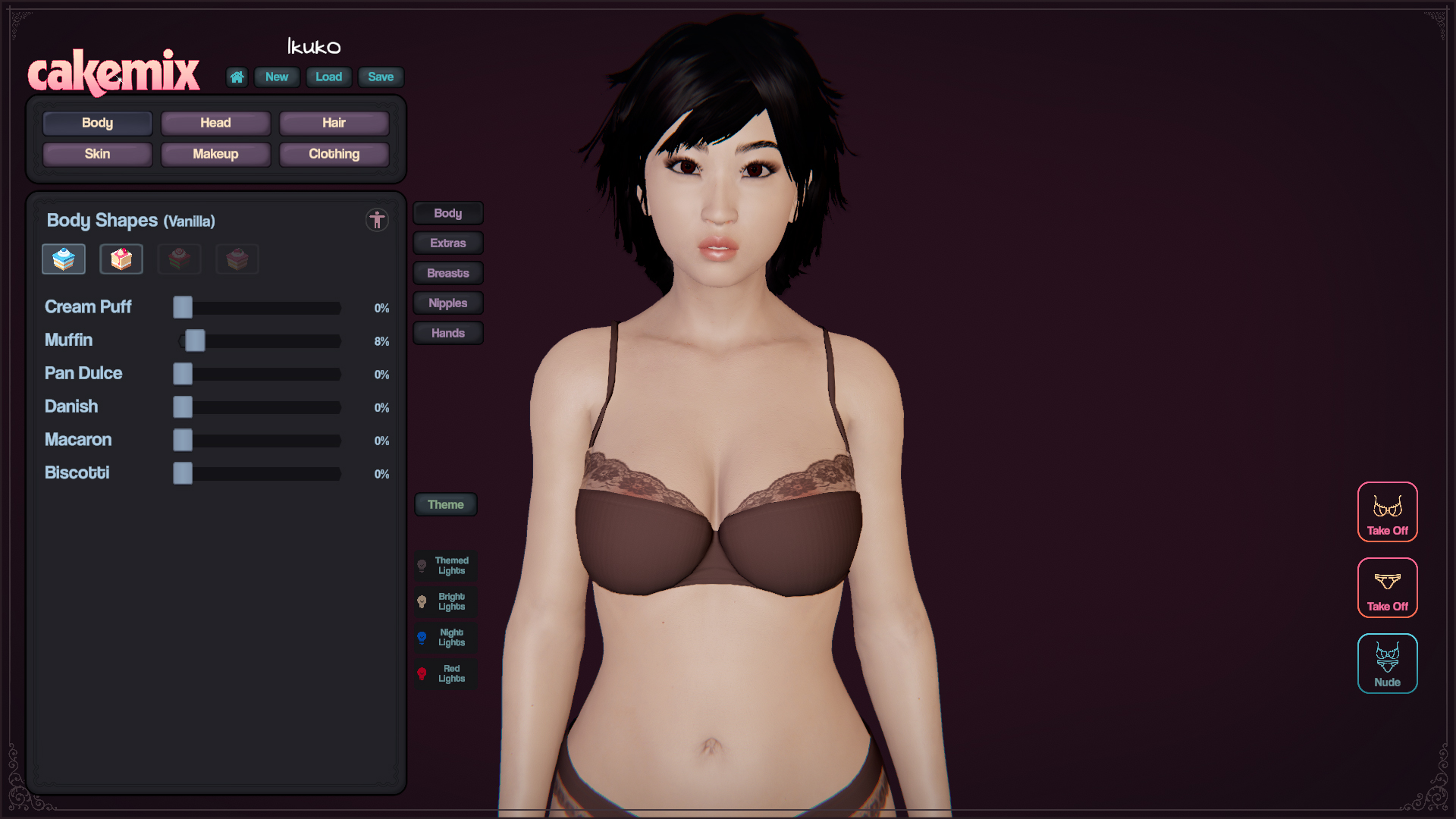Open the Clothing category tab
The image size is (1456, 819).
334,154
